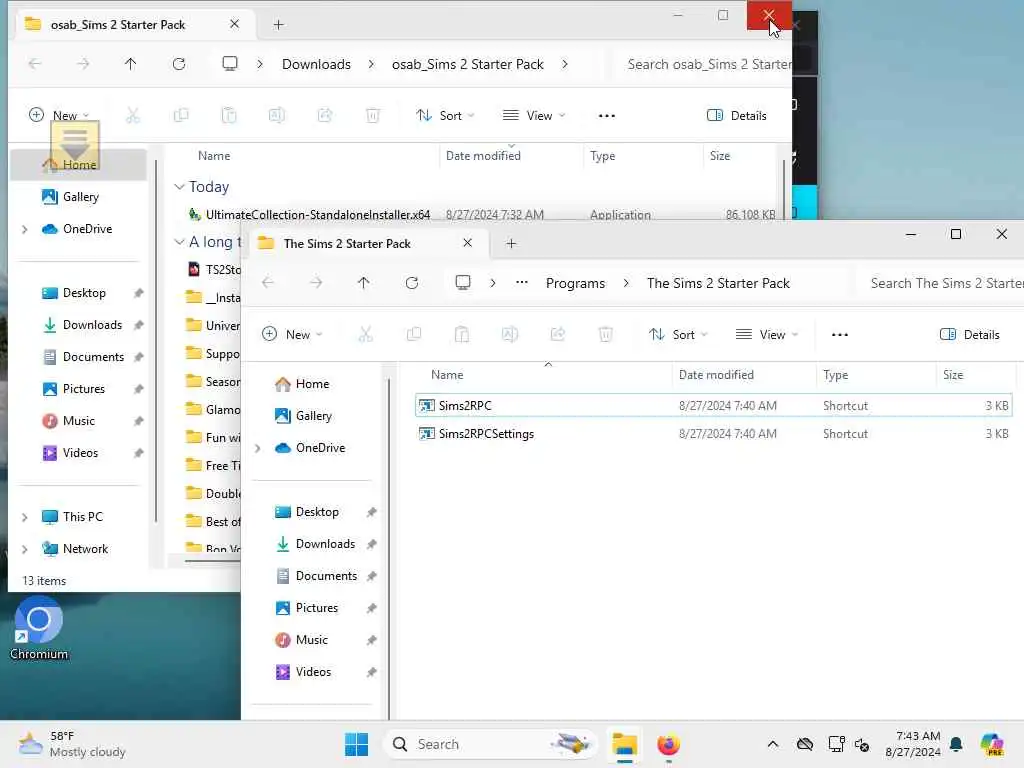This screenshot has width=1024, height=768.
Task: Click Copy icon in front window toolbar
Action: [413, 334]
